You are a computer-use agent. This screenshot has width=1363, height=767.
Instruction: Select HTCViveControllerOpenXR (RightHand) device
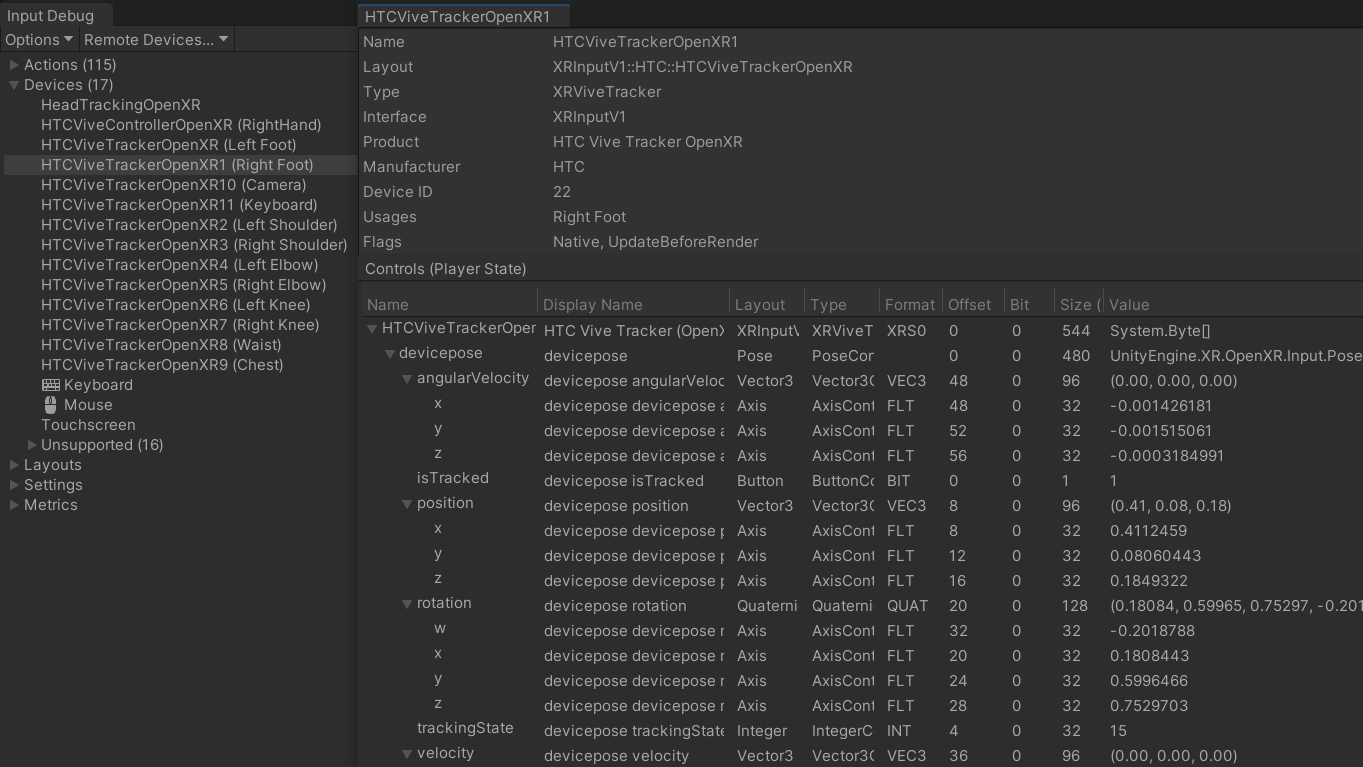pos(181,125)
